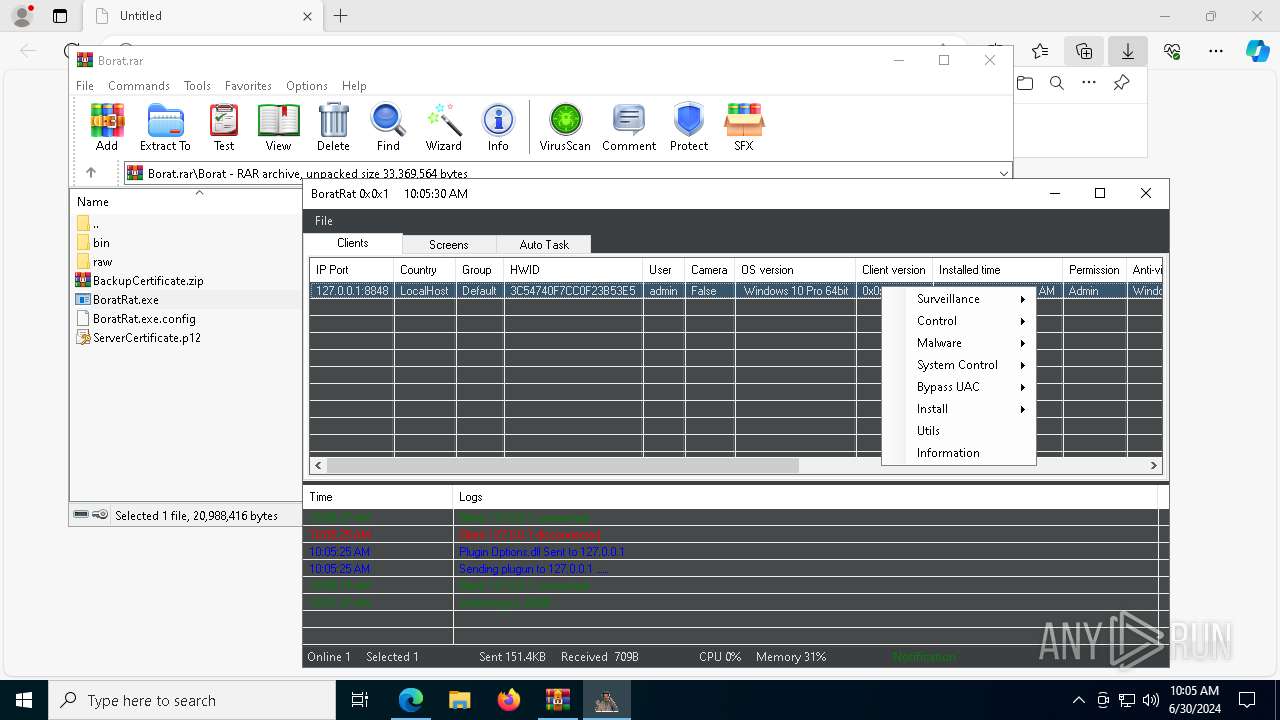Screen dimensions: 1280x720
Task: Select the Clients tab
Action: click(353, 243)
